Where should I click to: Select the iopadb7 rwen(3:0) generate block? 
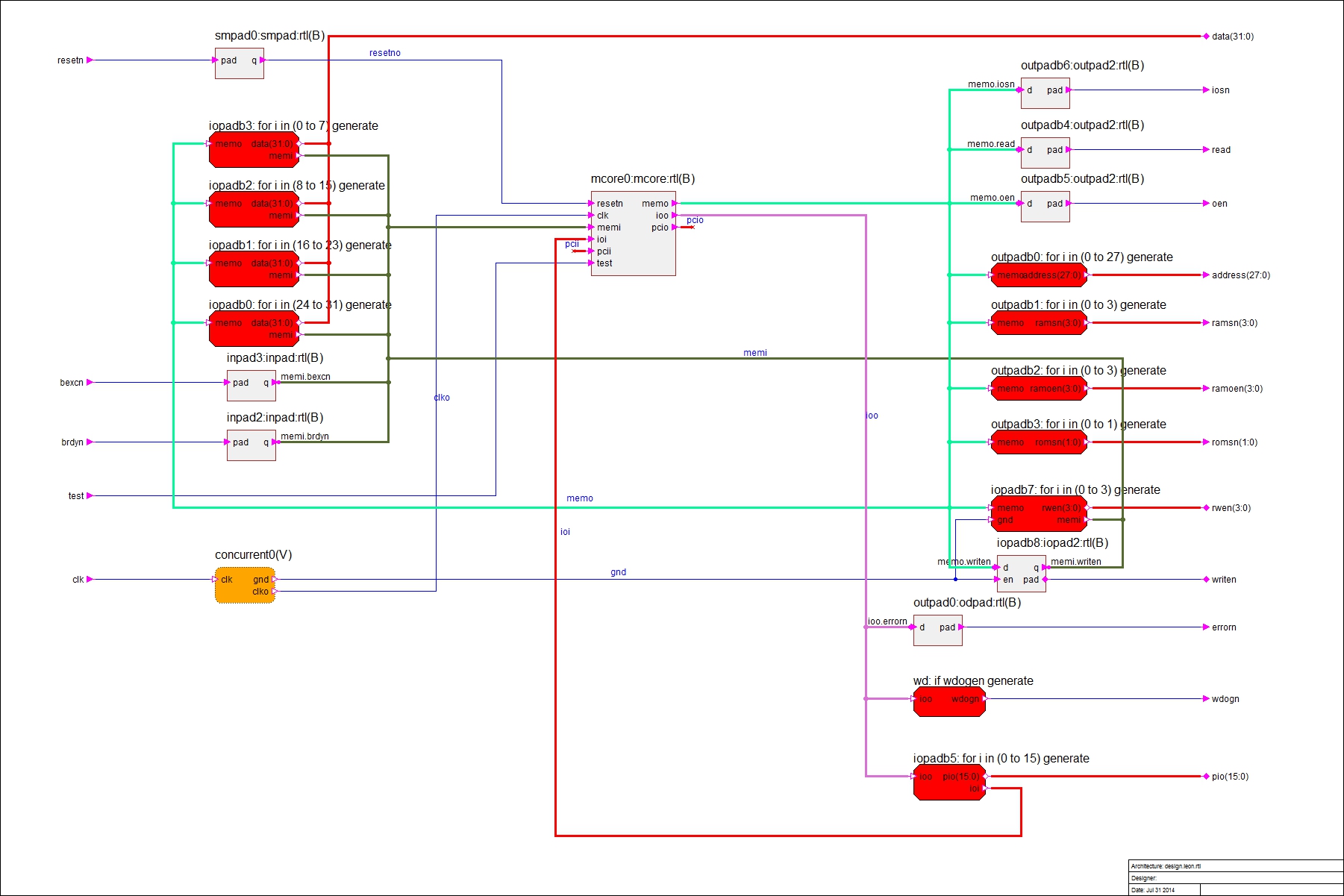(x=1037, y=513)
